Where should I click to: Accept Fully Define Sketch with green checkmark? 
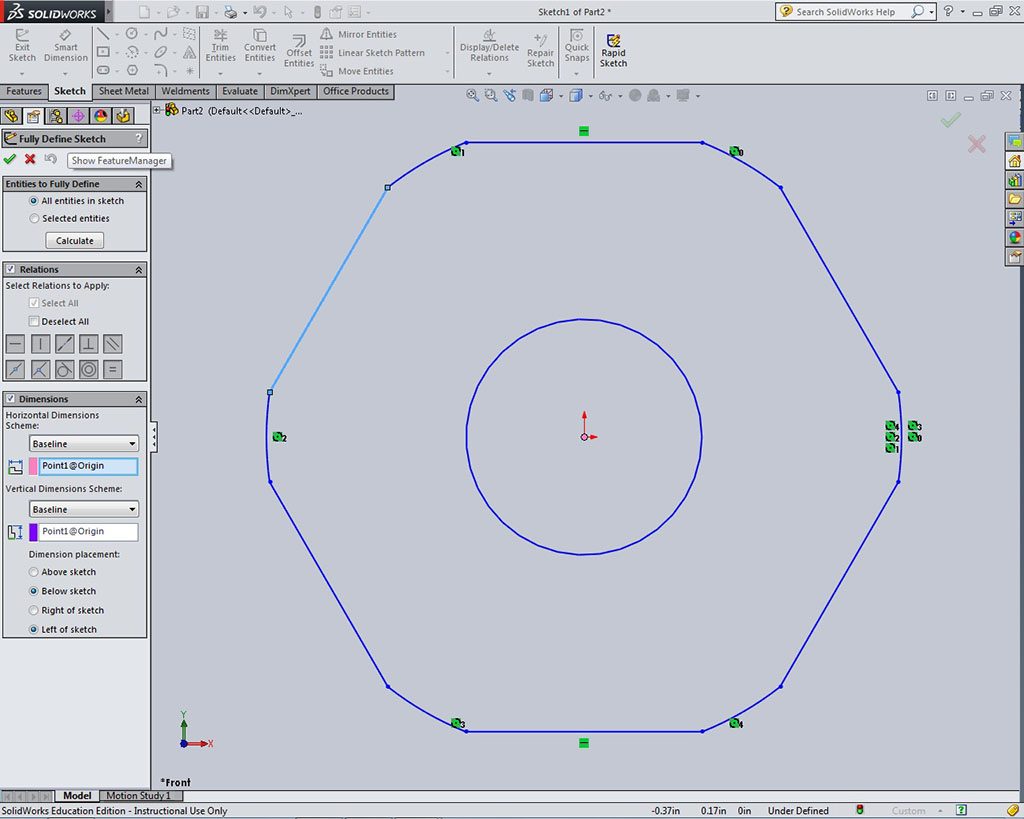10,159
